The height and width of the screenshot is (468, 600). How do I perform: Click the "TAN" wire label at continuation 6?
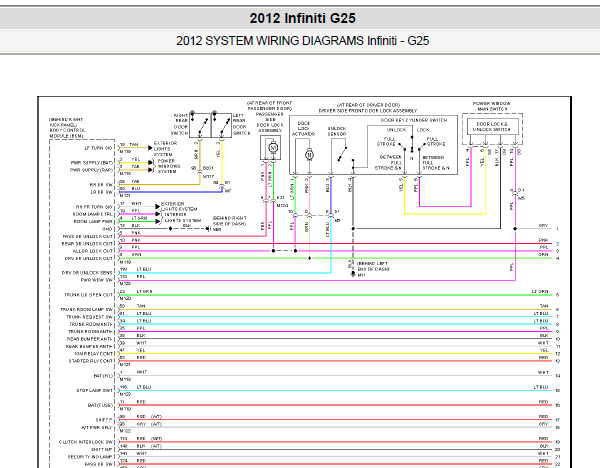(544, 306)
